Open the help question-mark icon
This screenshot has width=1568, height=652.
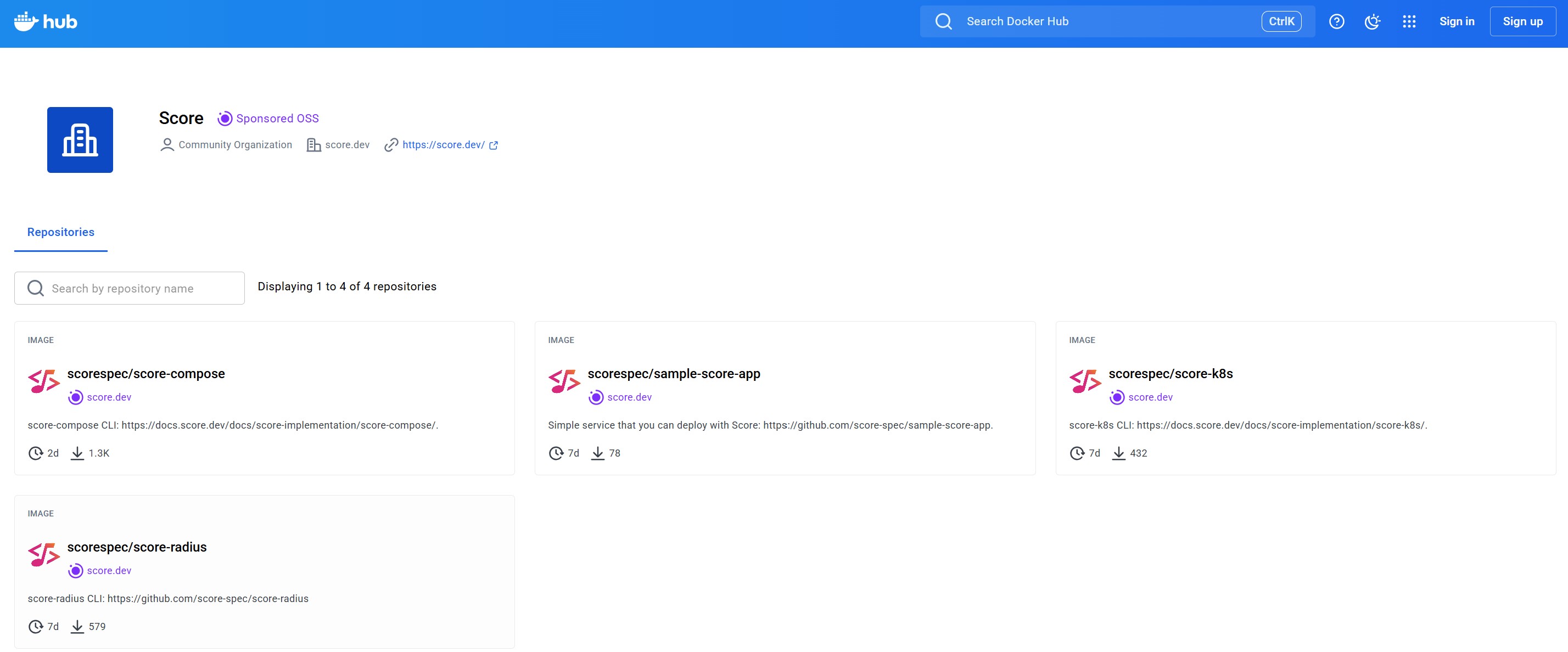[1336, 22]
